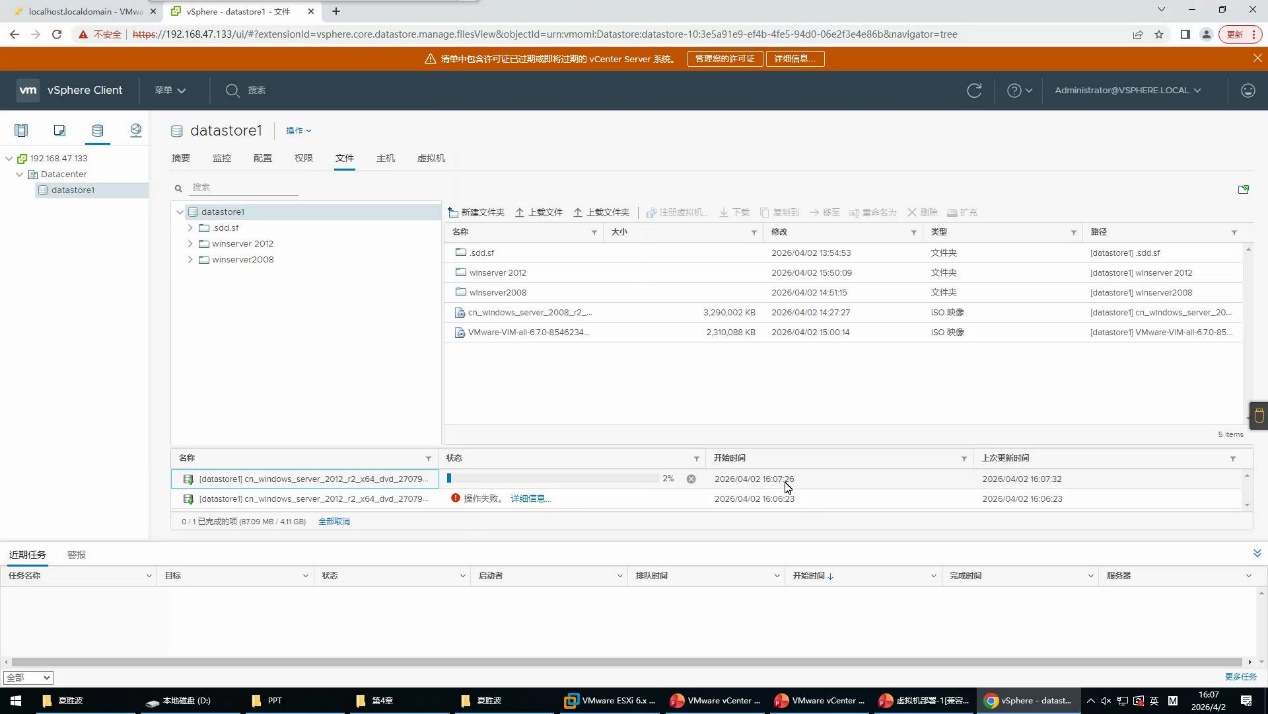Image resolution: width=1268 pixels, height=714 pixels.
Task: Switch to the Summary tab
Action: tap(180, 158)
